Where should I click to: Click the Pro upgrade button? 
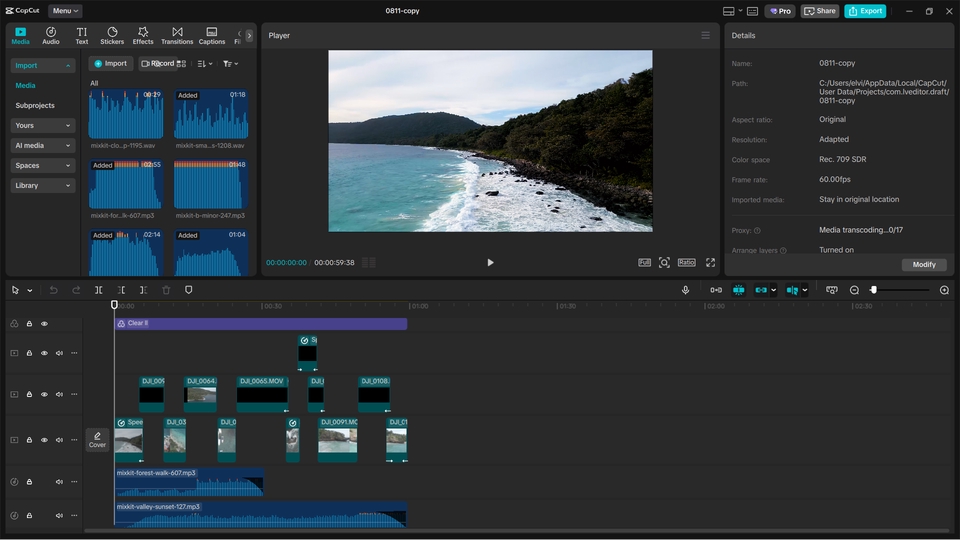pos(780,11)
